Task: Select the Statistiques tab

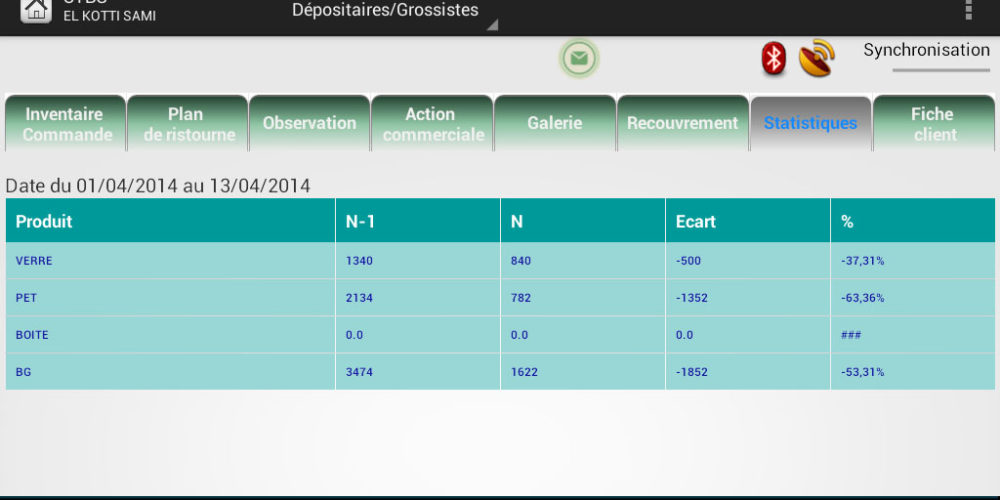Action: 810,124
